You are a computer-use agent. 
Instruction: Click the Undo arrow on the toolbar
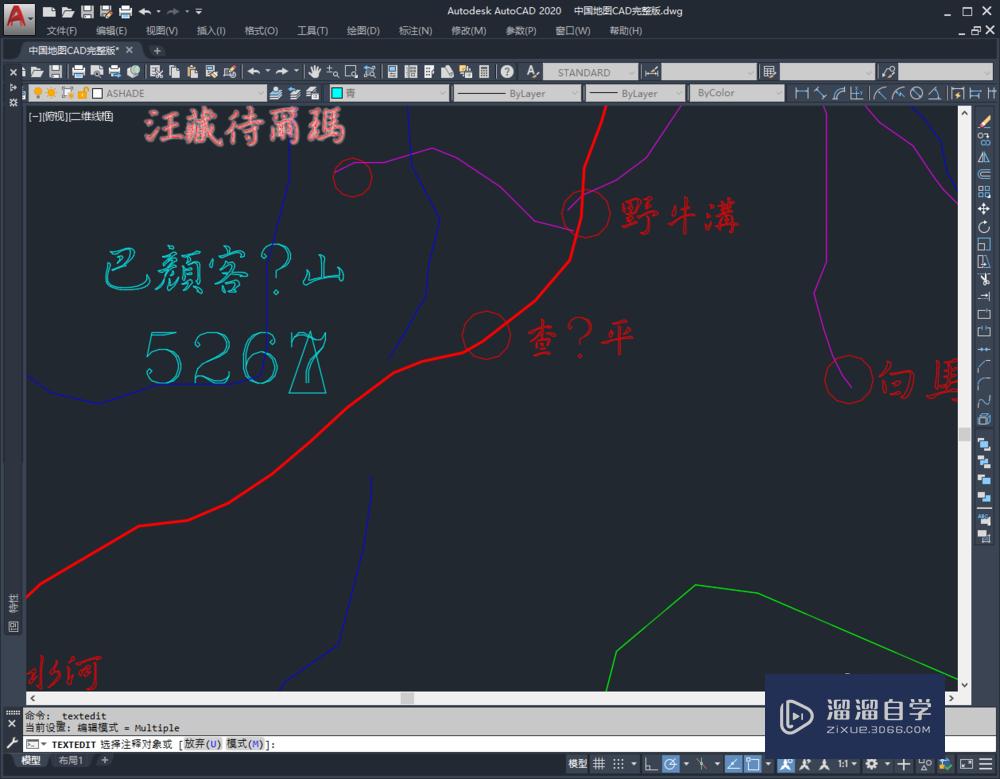pyautogui.click(x=255, y=72)
